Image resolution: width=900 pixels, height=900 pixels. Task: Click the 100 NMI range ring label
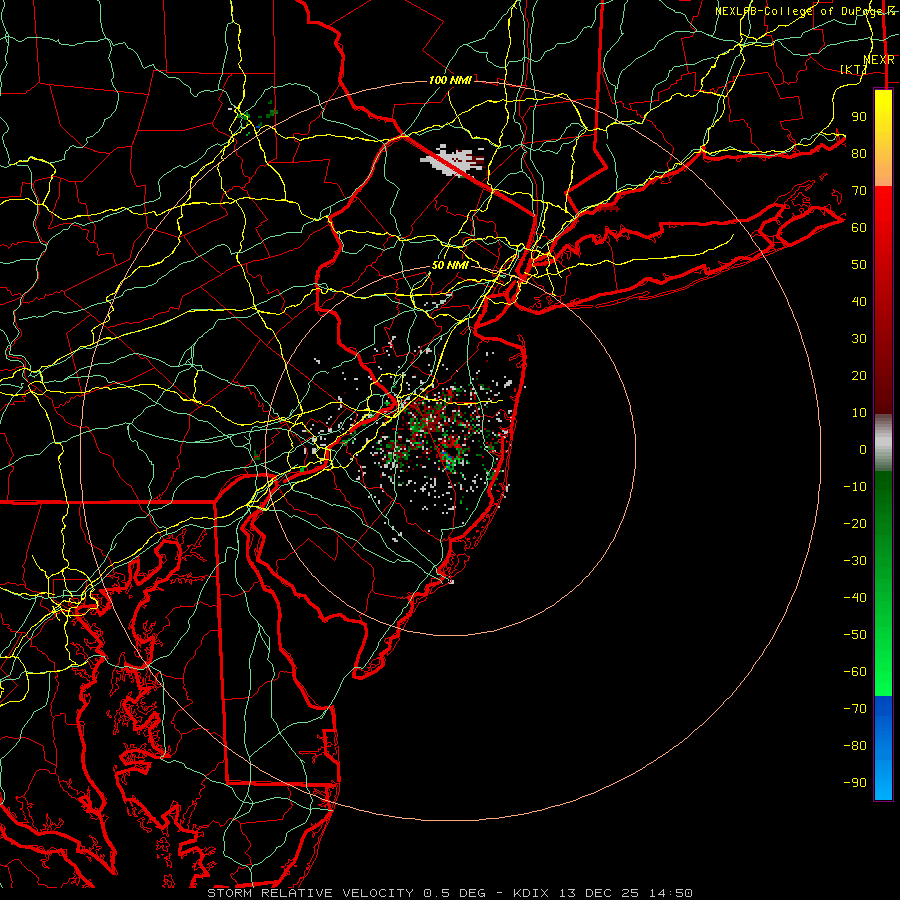click(x=450, y=80)
